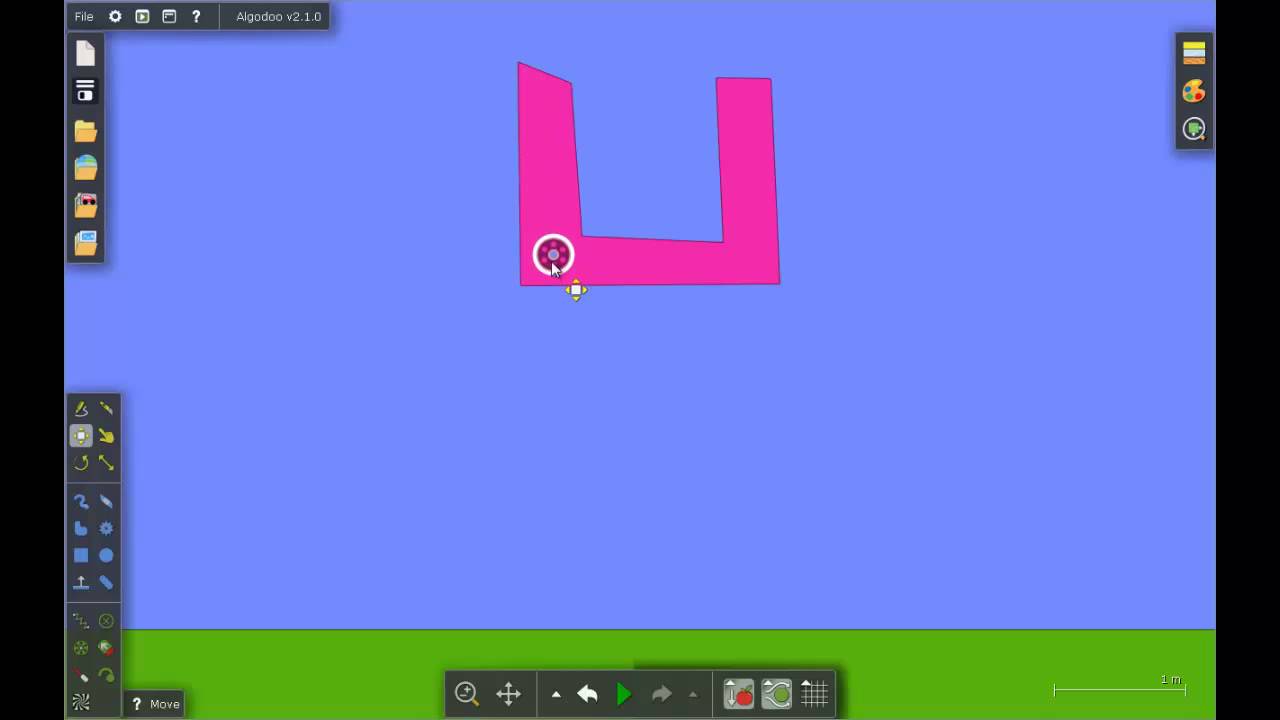Open the Appearance color palette
1280x720 pixels.
pos(1194,91)
